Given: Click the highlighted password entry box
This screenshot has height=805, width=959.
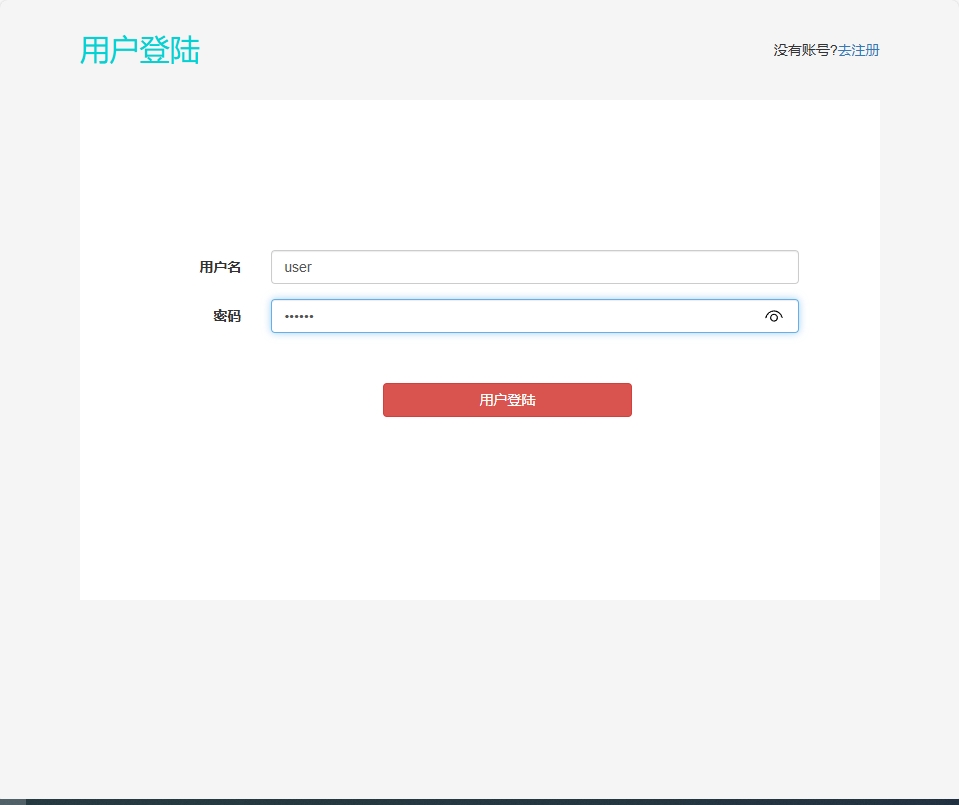Looking at the screenshot, I should tap(500, 316).
